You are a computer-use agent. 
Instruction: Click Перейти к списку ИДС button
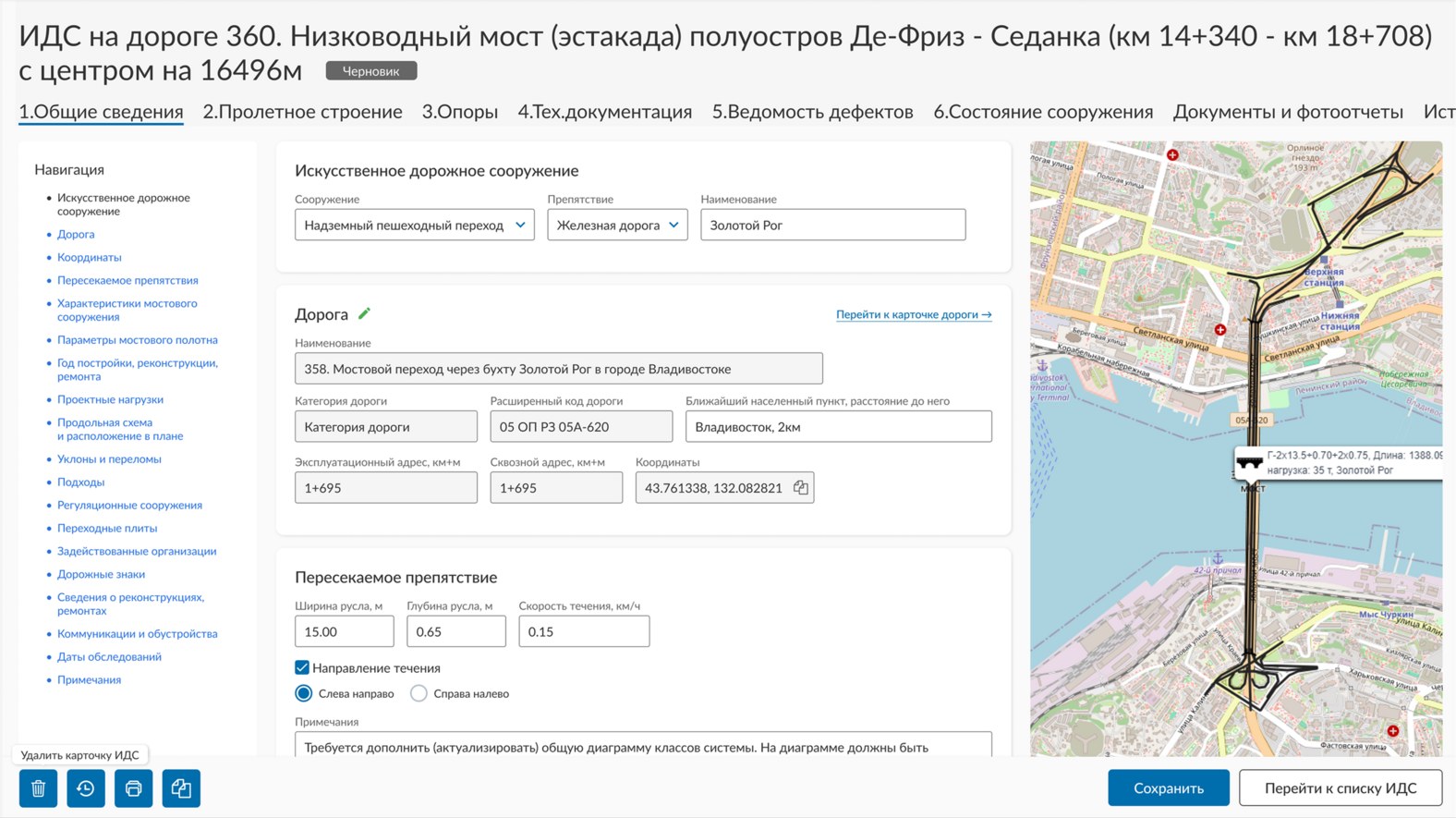pyautogui.click(x=1341, y=788)
